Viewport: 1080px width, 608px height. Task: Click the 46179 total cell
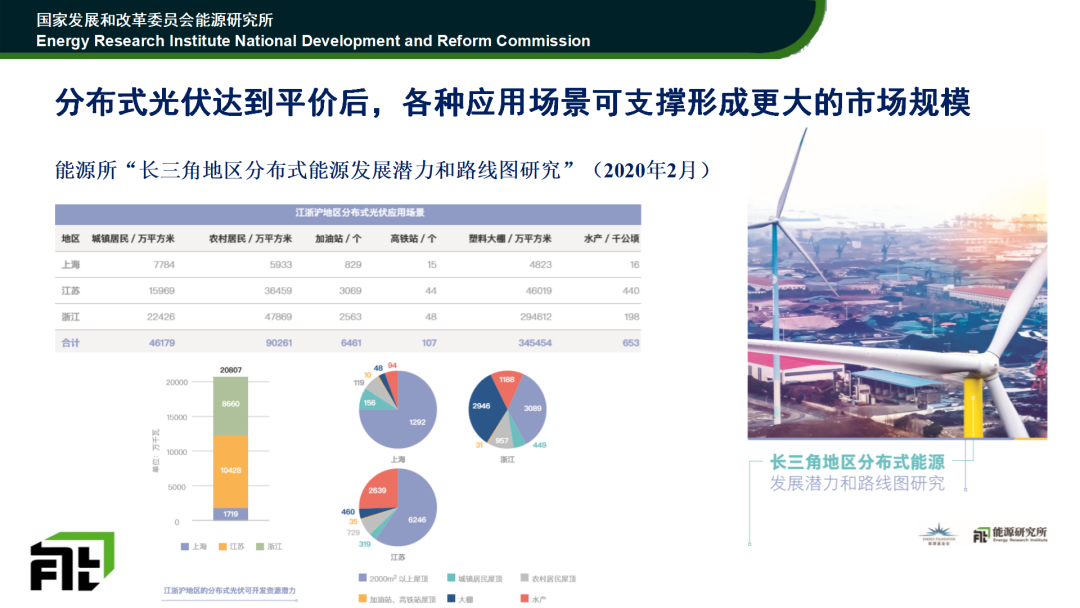pos(162,342)
